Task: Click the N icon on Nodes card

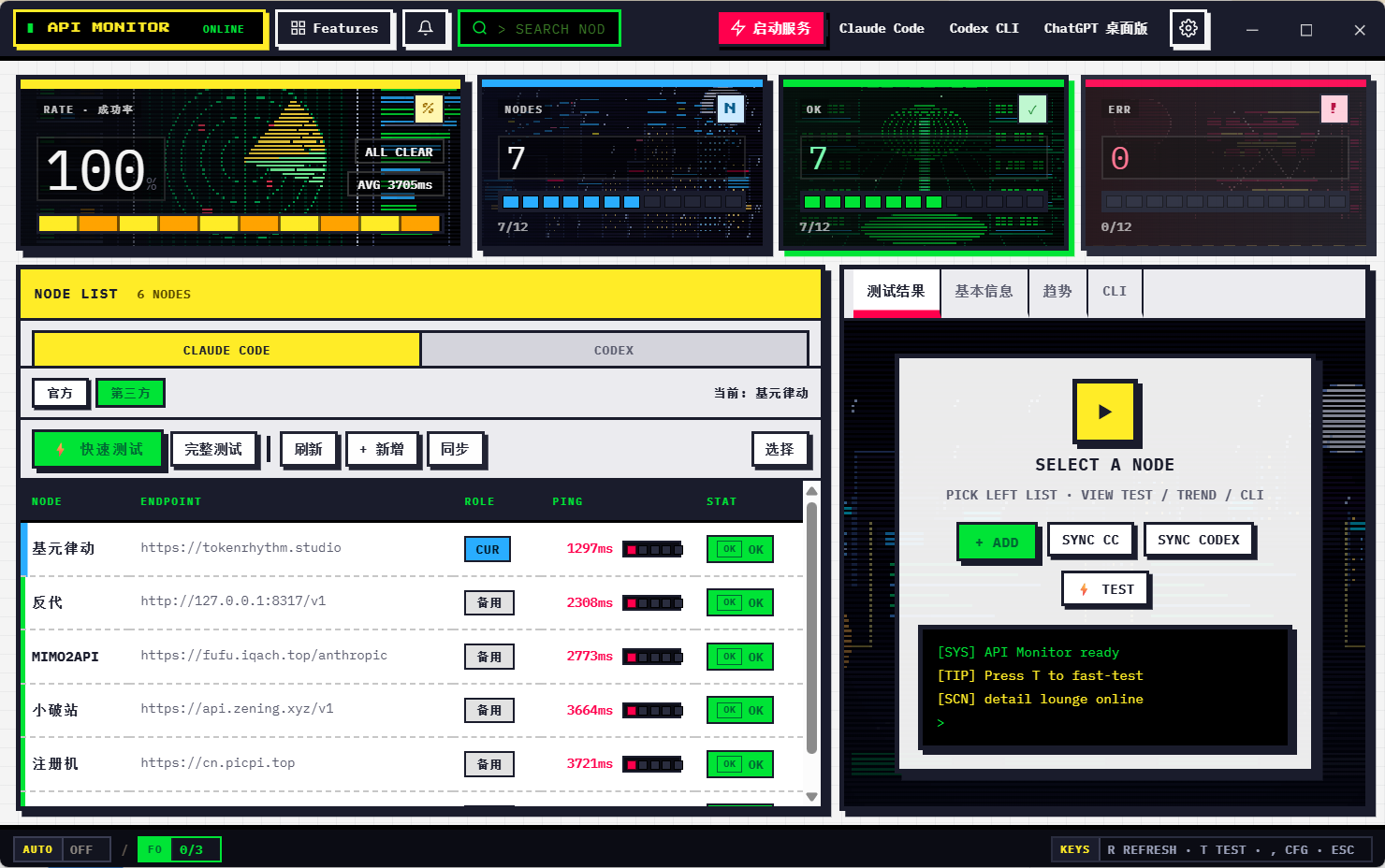Action: [x=730, y=108]
